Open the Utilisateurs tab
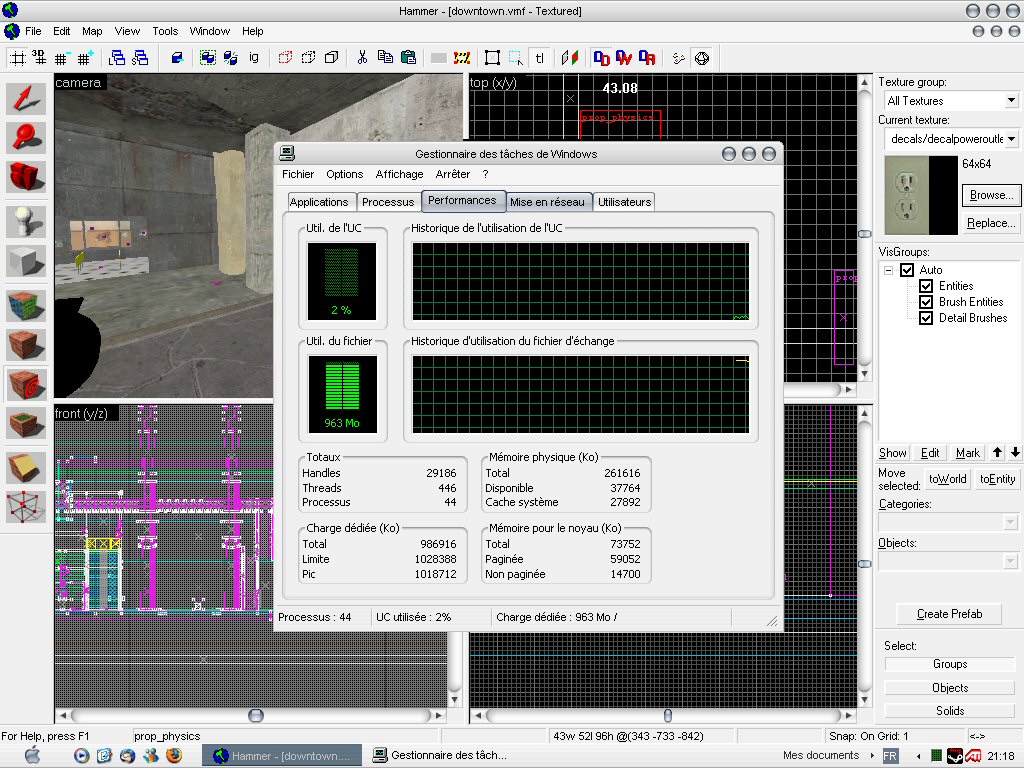The height and width of the screenshot is (768, 1024). point(624,202)
